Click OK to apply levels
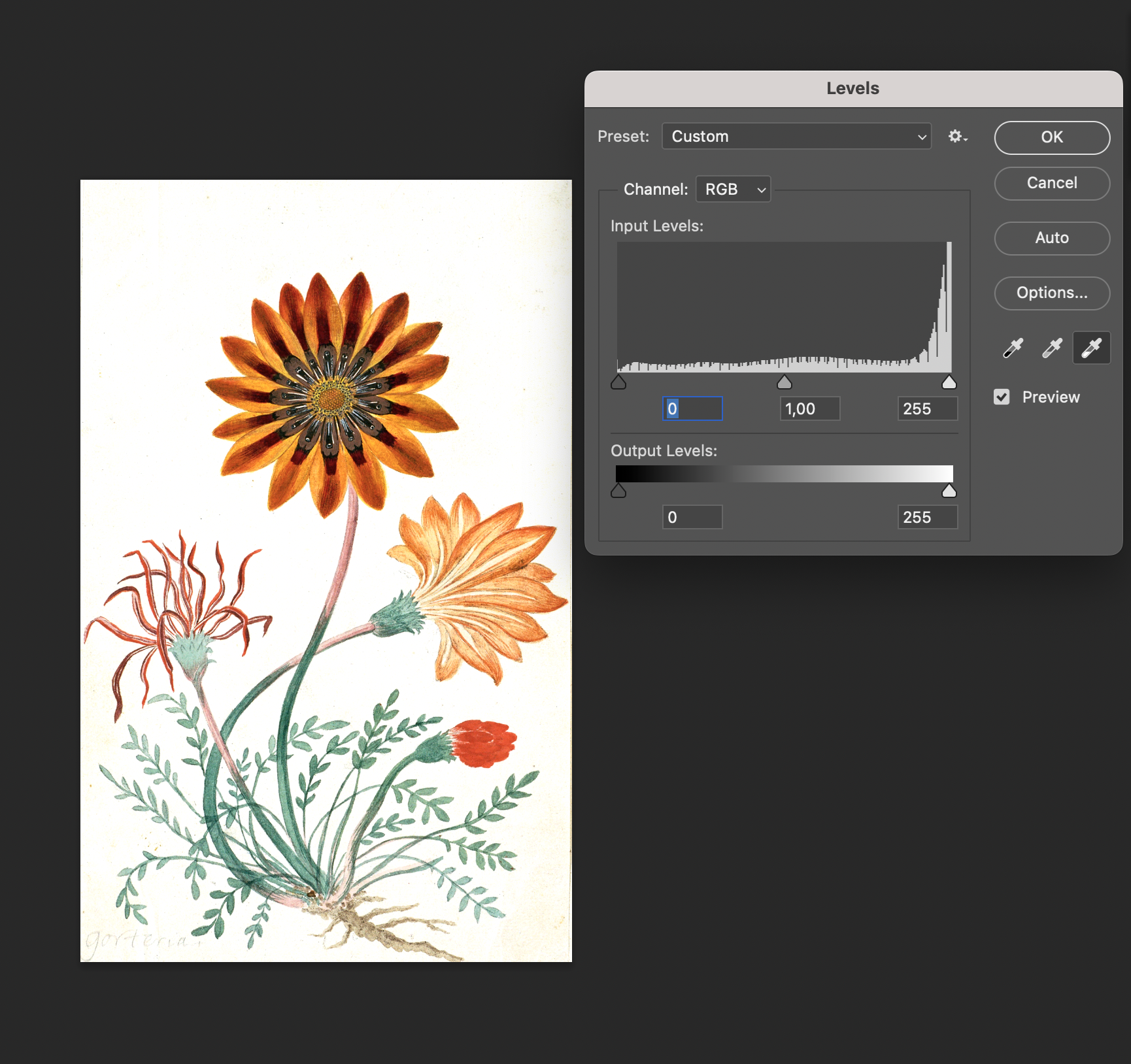The width and height of the screenshot is (1131, 1064). tap(1051, 138)
